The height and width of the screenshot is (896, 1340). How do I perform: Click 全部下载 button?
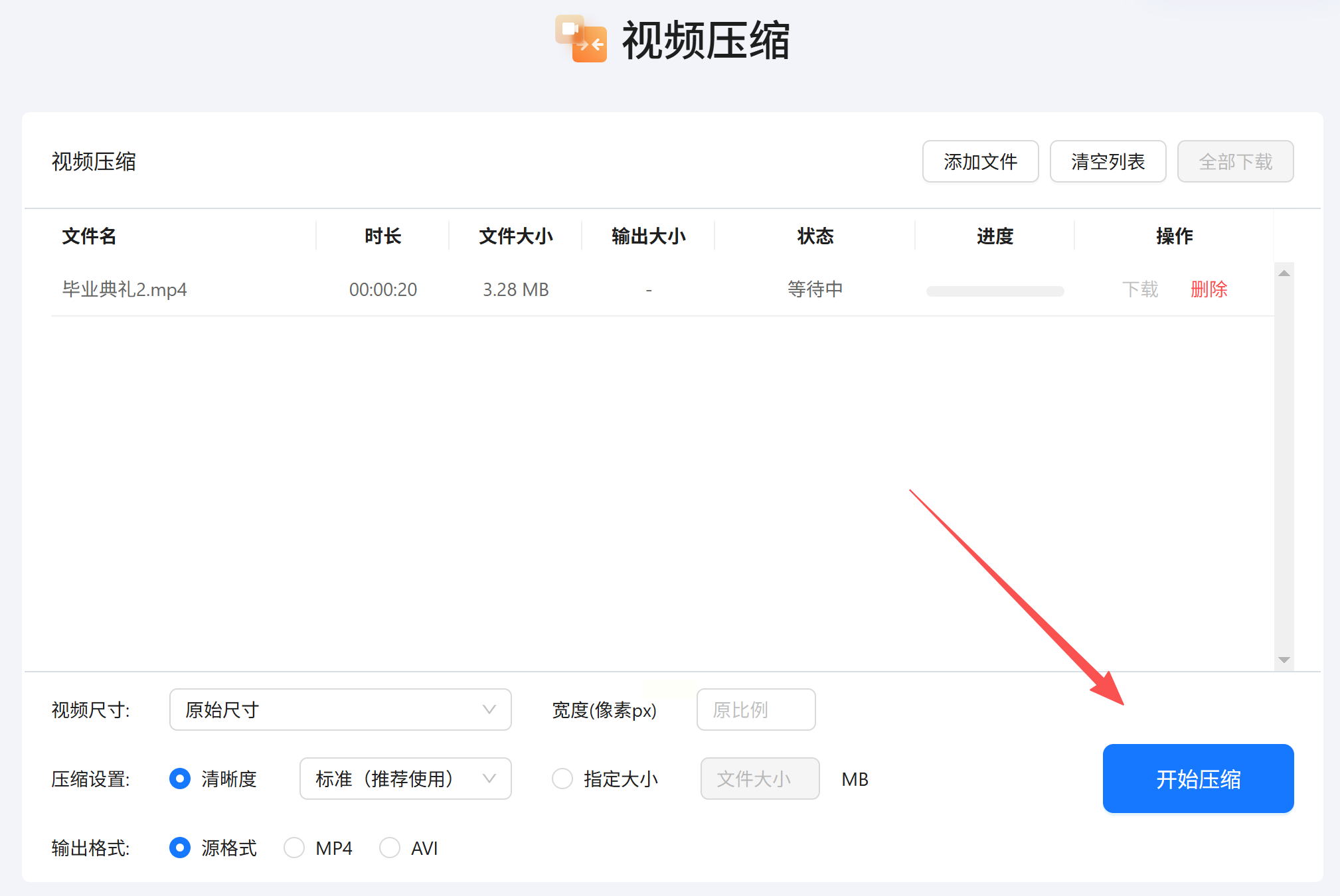(x=1235, y=161)
